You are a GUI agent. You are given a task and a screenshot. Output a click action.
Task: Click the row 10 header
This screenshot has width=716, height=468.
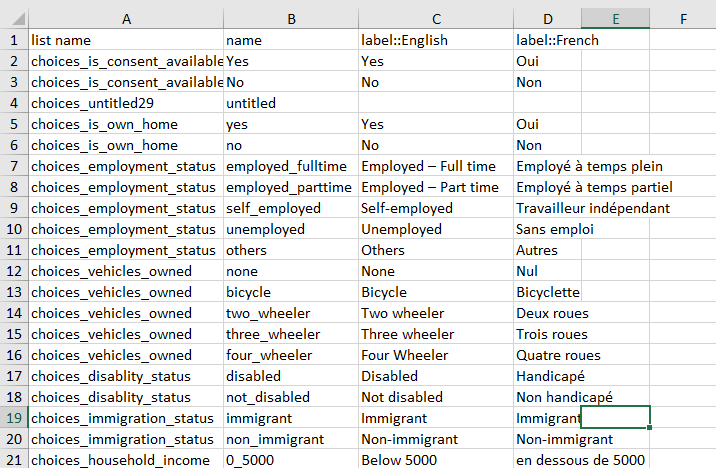coord(14,229)
